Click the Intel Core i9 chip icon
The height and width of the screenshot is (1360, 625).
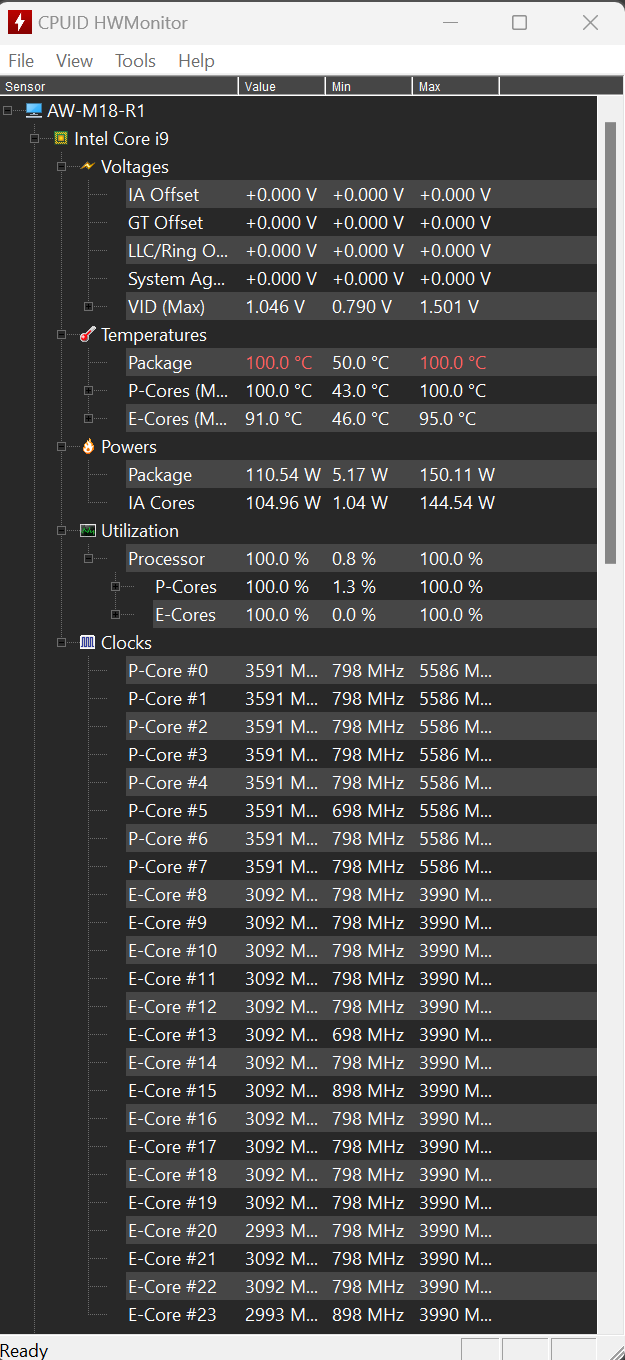[61, 139]
